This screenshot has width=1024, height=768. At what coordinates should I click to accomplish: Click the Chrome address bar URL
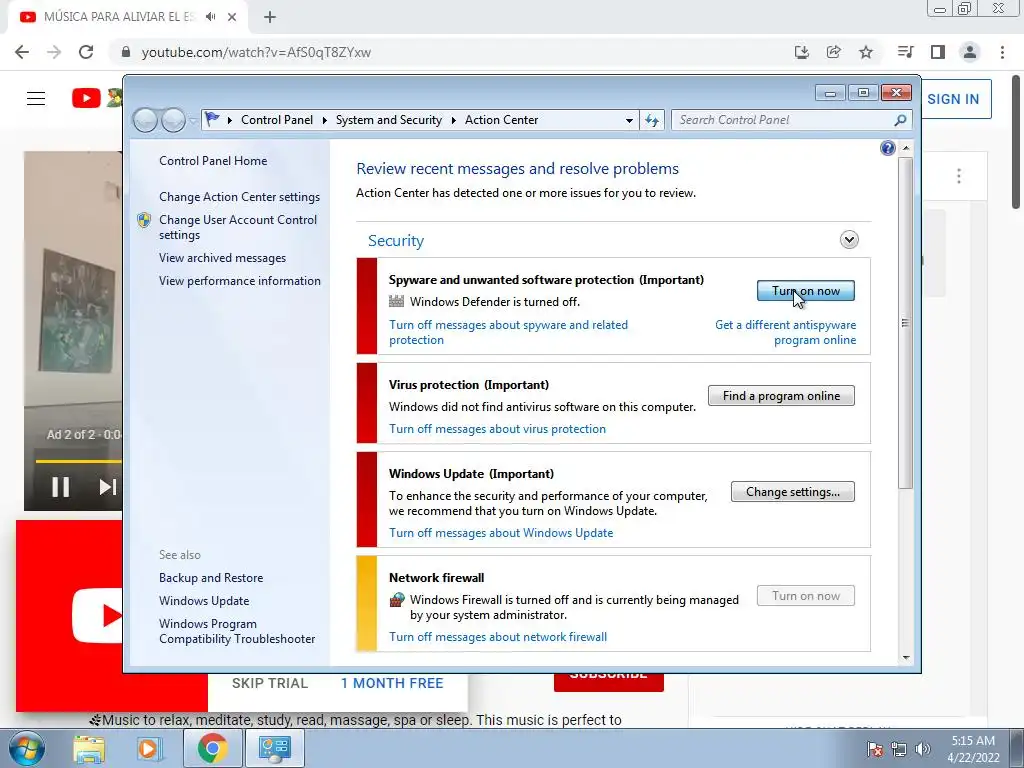(256, 52)
